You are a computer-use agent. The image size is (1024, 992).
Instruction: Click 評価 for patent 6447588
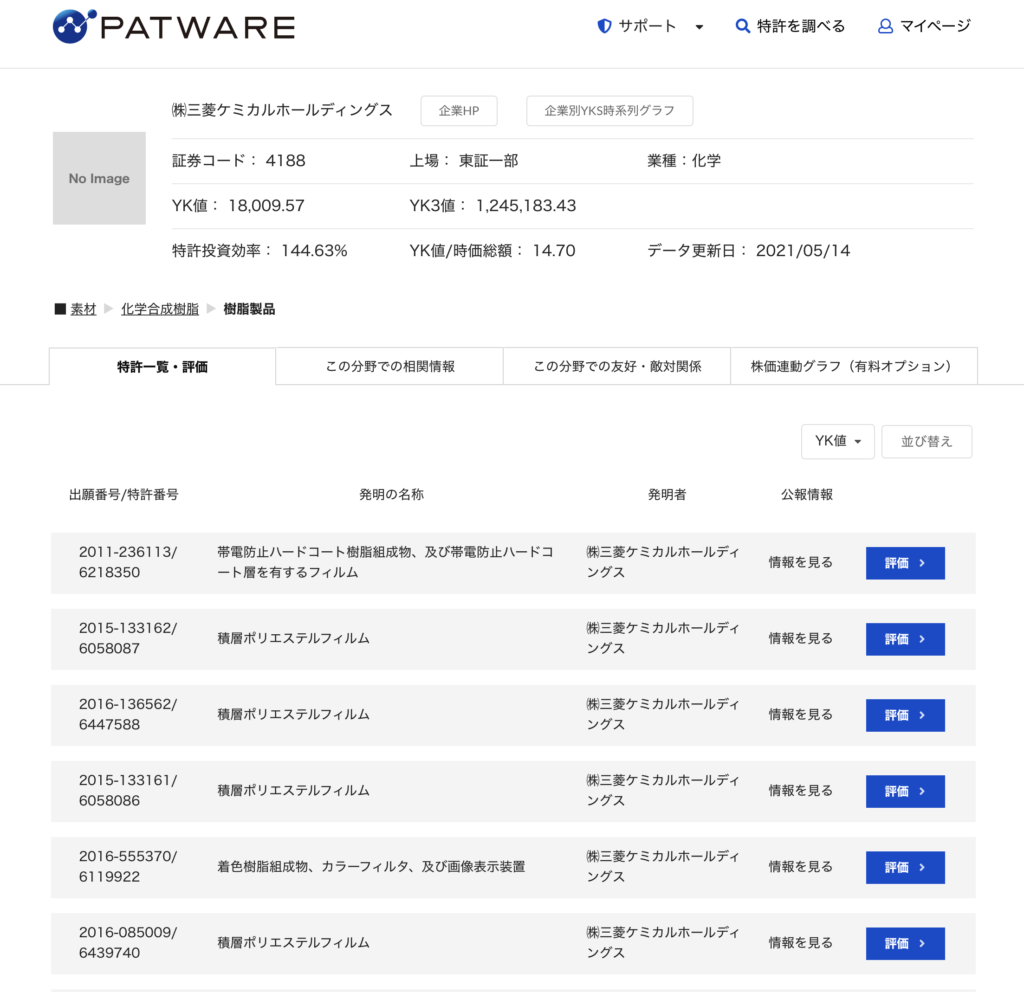[905, 715]
